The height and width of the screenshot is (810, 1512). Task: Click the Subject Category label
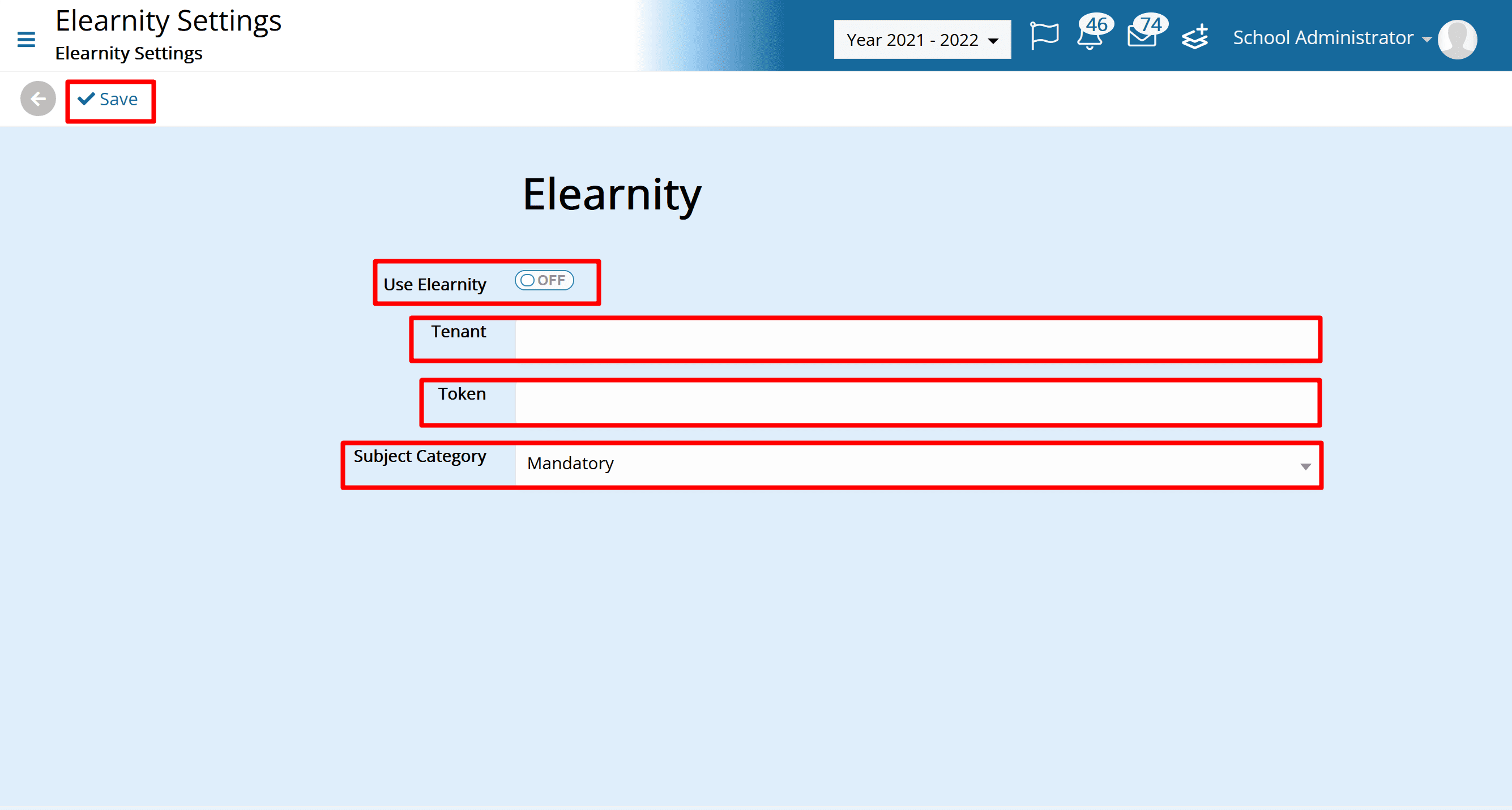420,456
